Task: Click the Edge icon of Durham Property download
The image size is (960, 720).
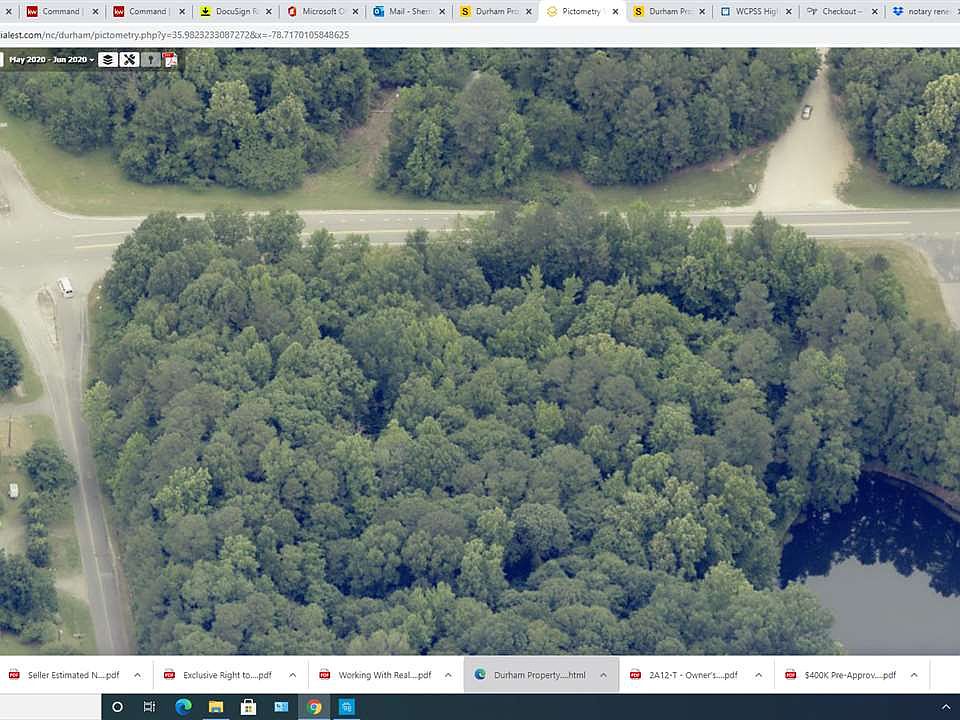Action: 480,675
